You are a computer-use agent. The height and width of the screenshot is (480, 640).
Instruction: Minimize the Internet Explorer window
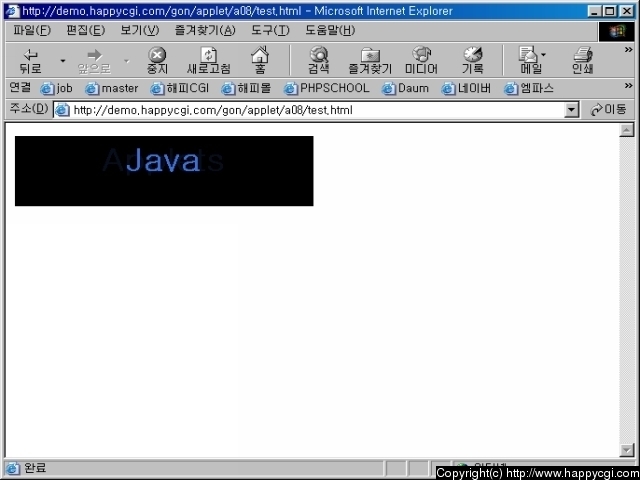[594, 11]
